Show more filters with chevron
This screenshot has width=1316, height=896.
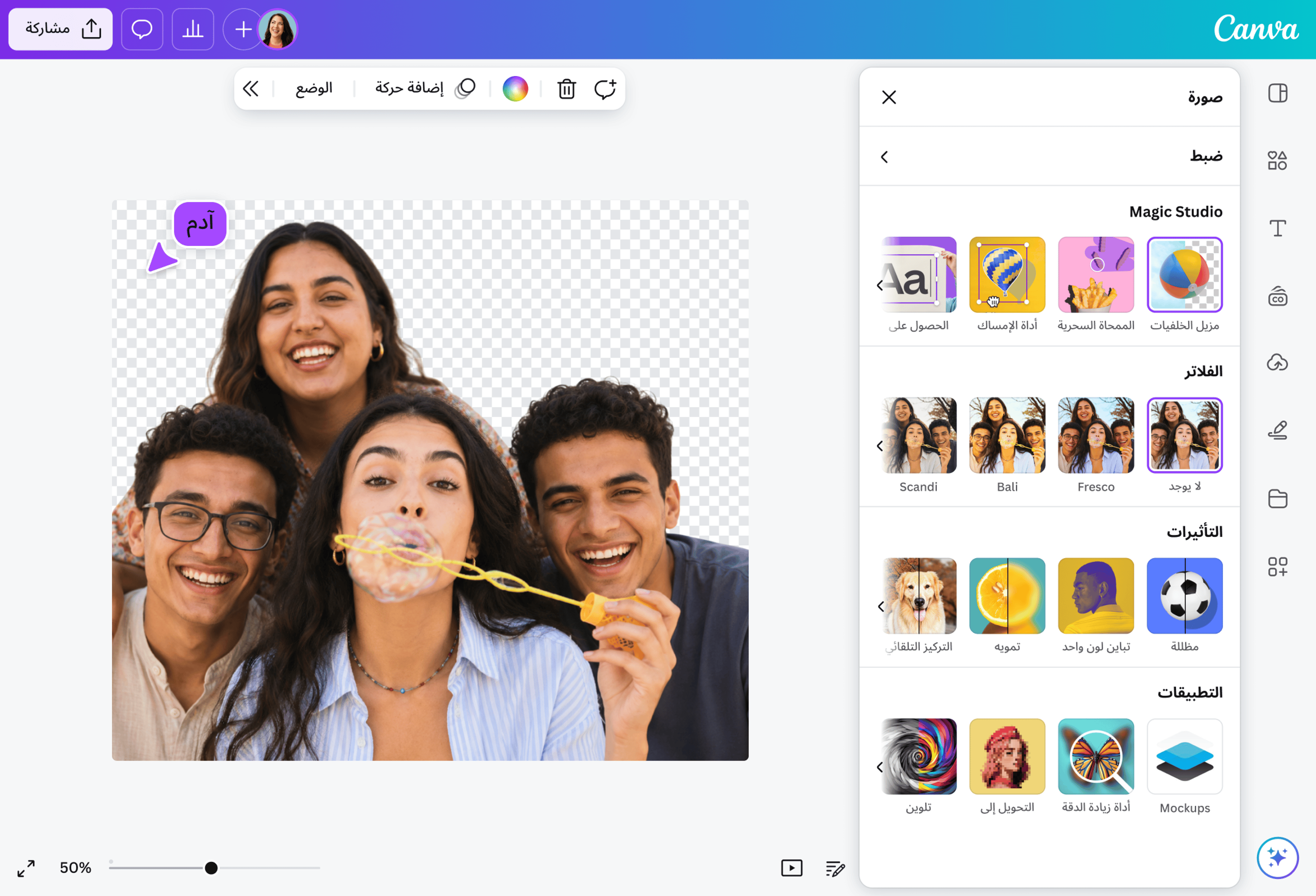pos(880,446)
